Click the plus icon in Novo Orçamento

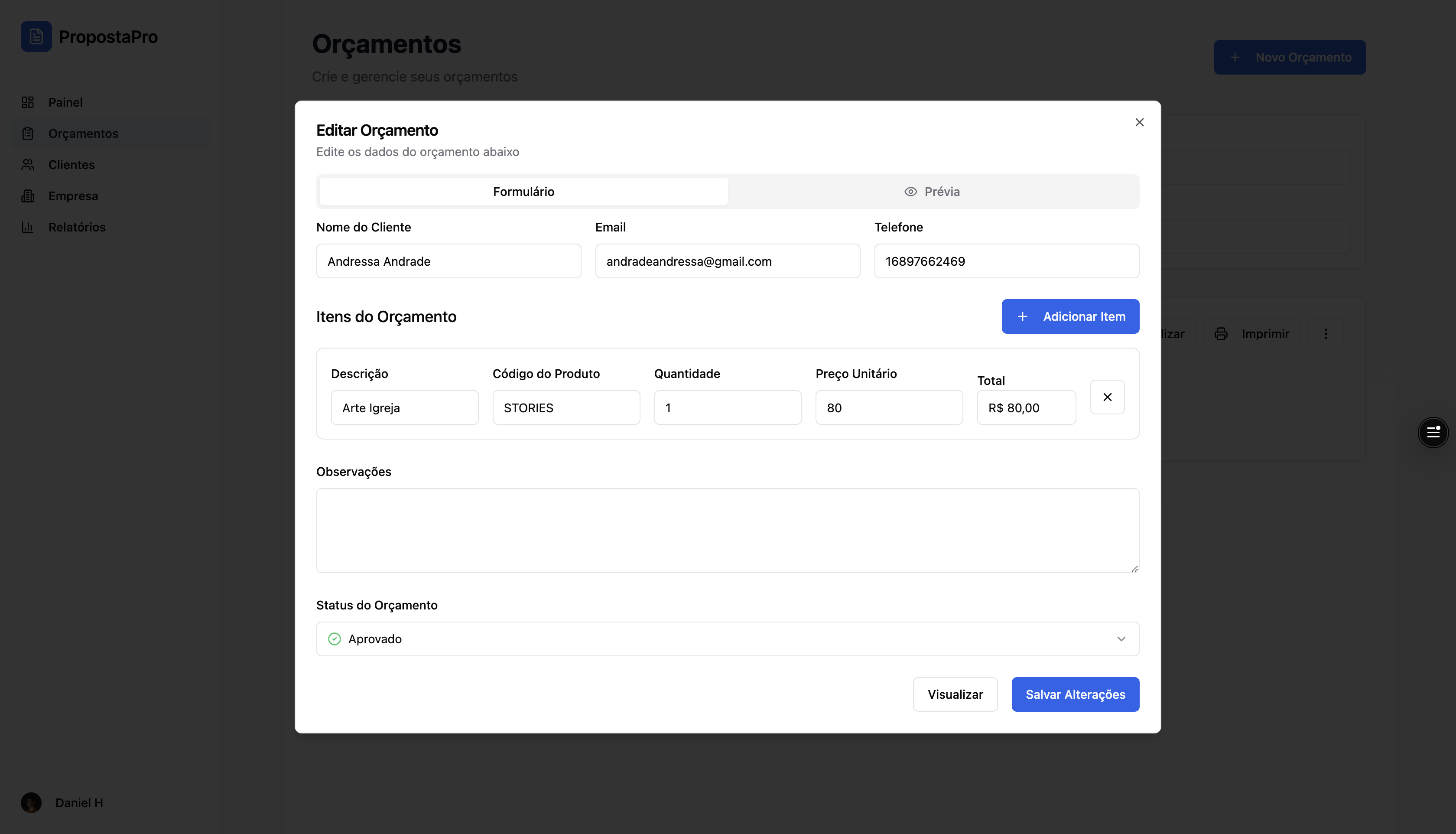click(x=1235, y=57)
